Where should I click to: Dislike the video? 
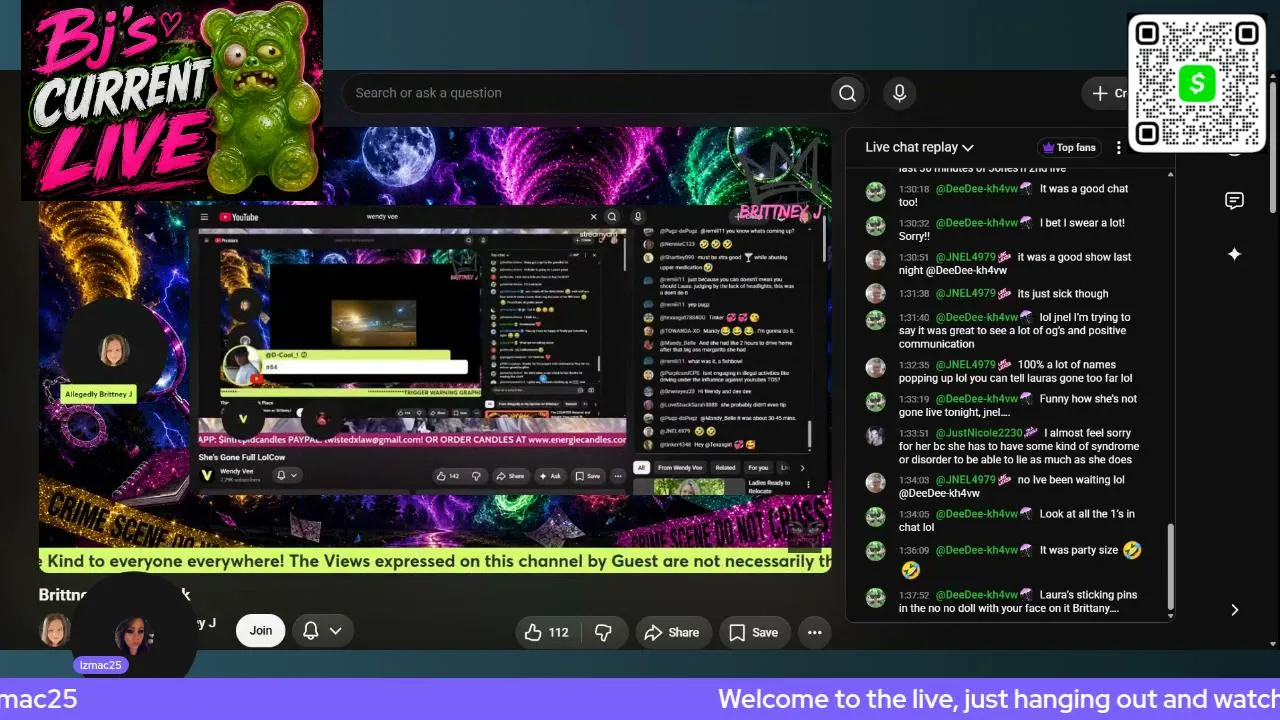coord(603,632)
